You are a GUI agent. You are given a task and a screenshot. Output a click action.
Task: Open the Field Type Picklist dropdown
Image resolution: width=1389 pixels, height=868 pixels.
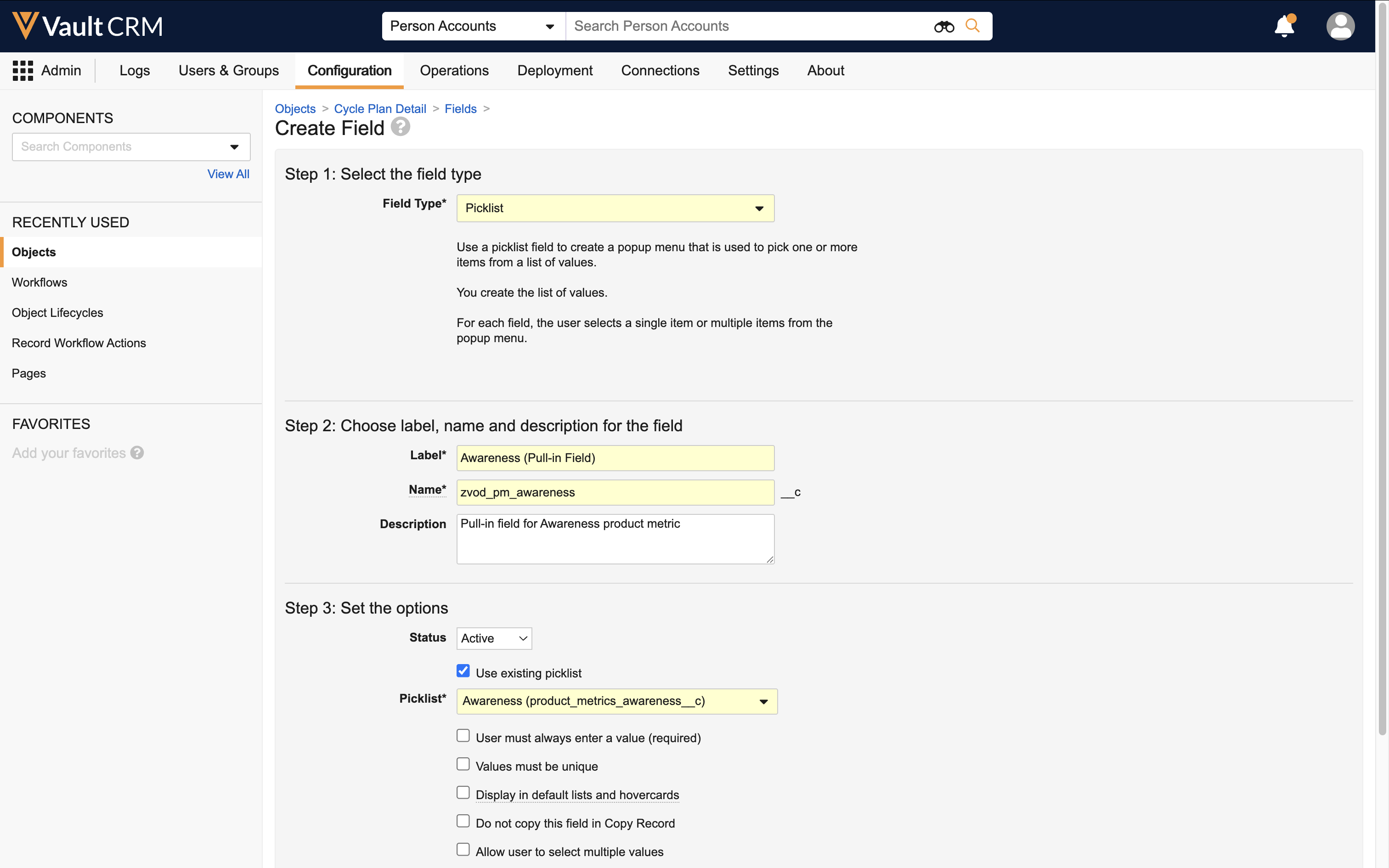tap(615, 209)
